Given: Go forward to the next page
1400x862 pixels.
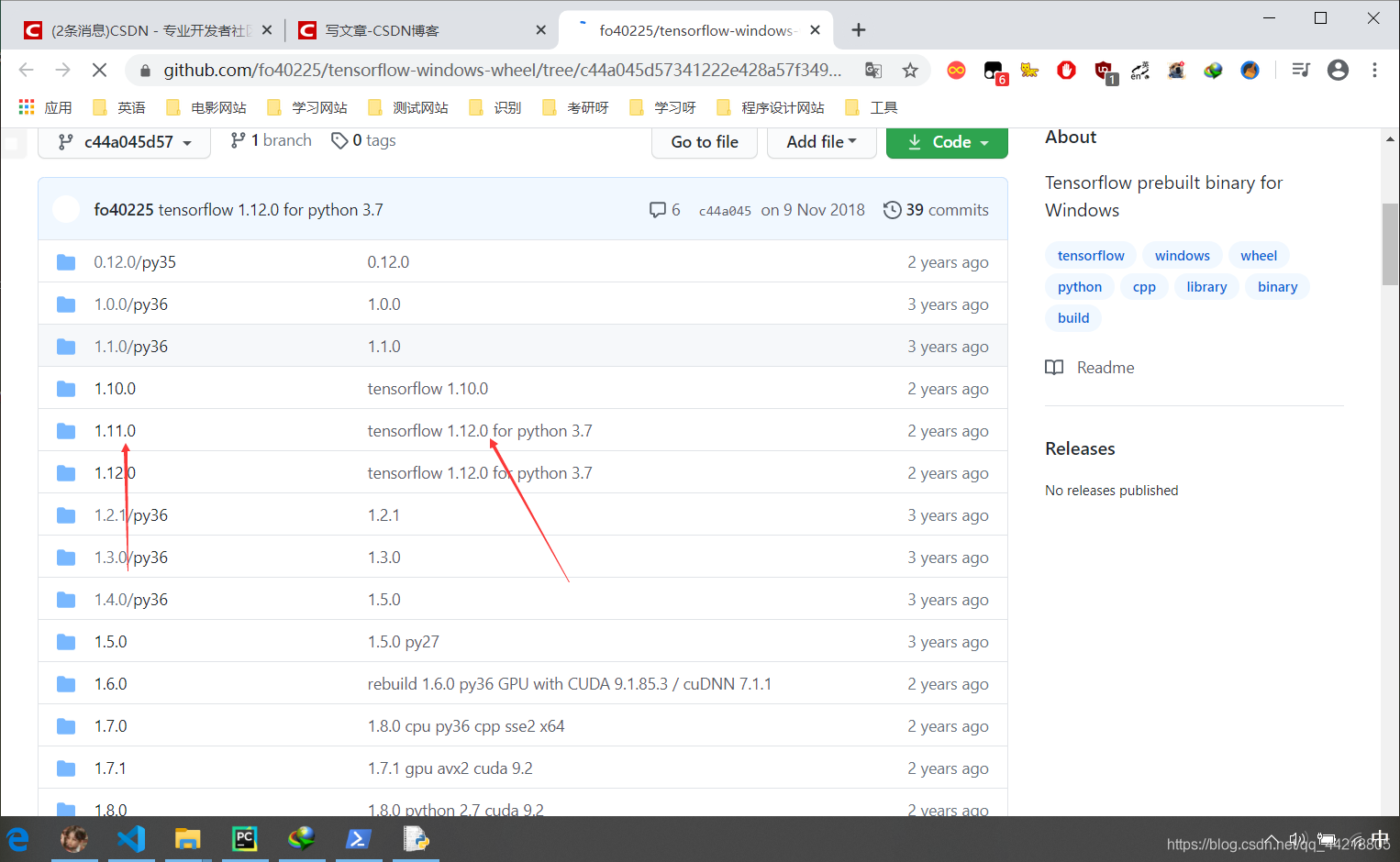Looking at the screenshot, I should (62, 70).
